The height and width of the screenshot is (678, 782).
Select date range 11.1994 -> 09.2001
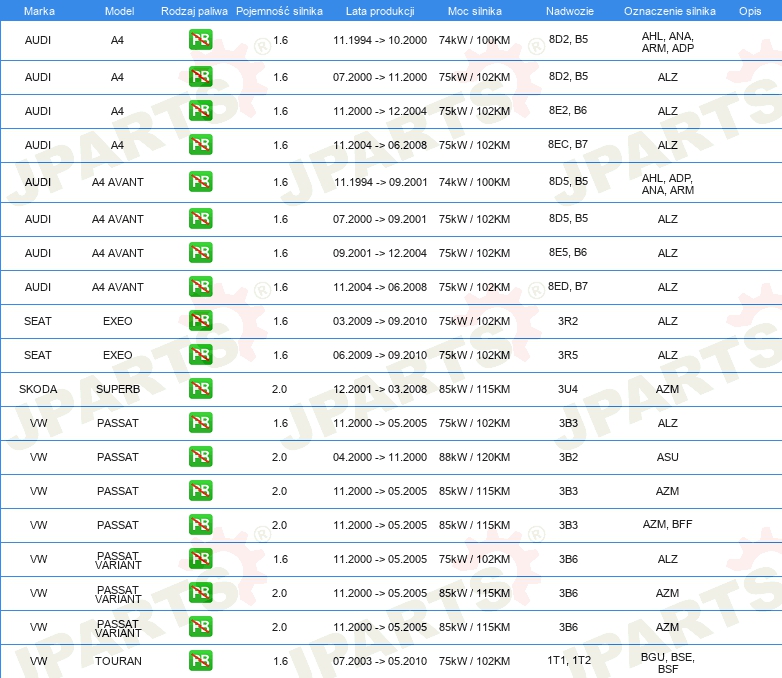(x=381, y=182)
